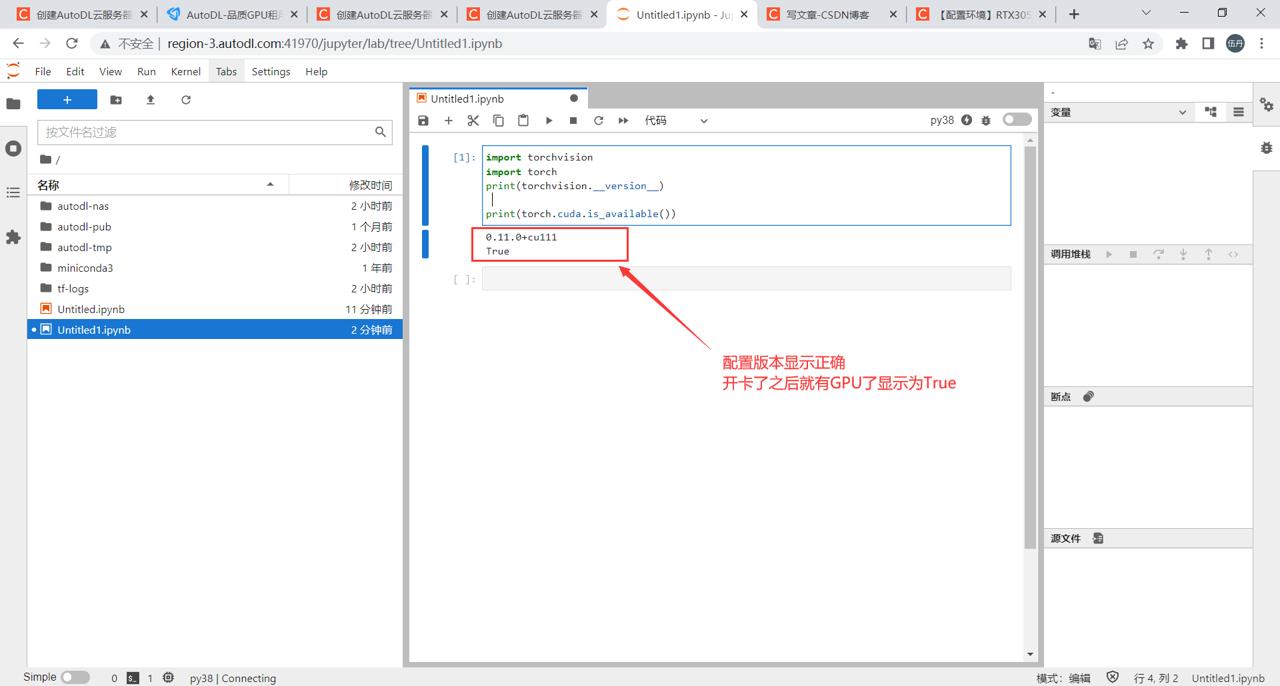
Task: Click the py38 kernel name in the toolbar
Action: pos(942,120)
